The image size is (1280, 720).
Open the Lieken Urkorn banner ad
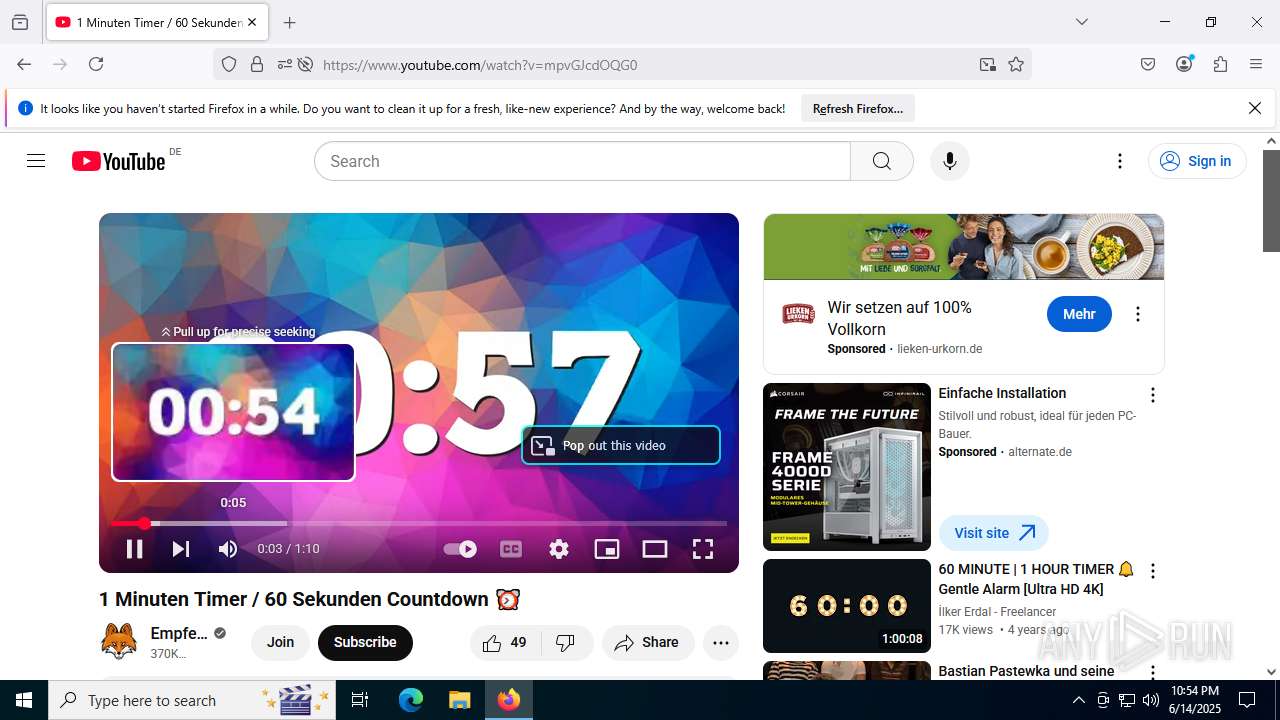(x=964, y=246)
